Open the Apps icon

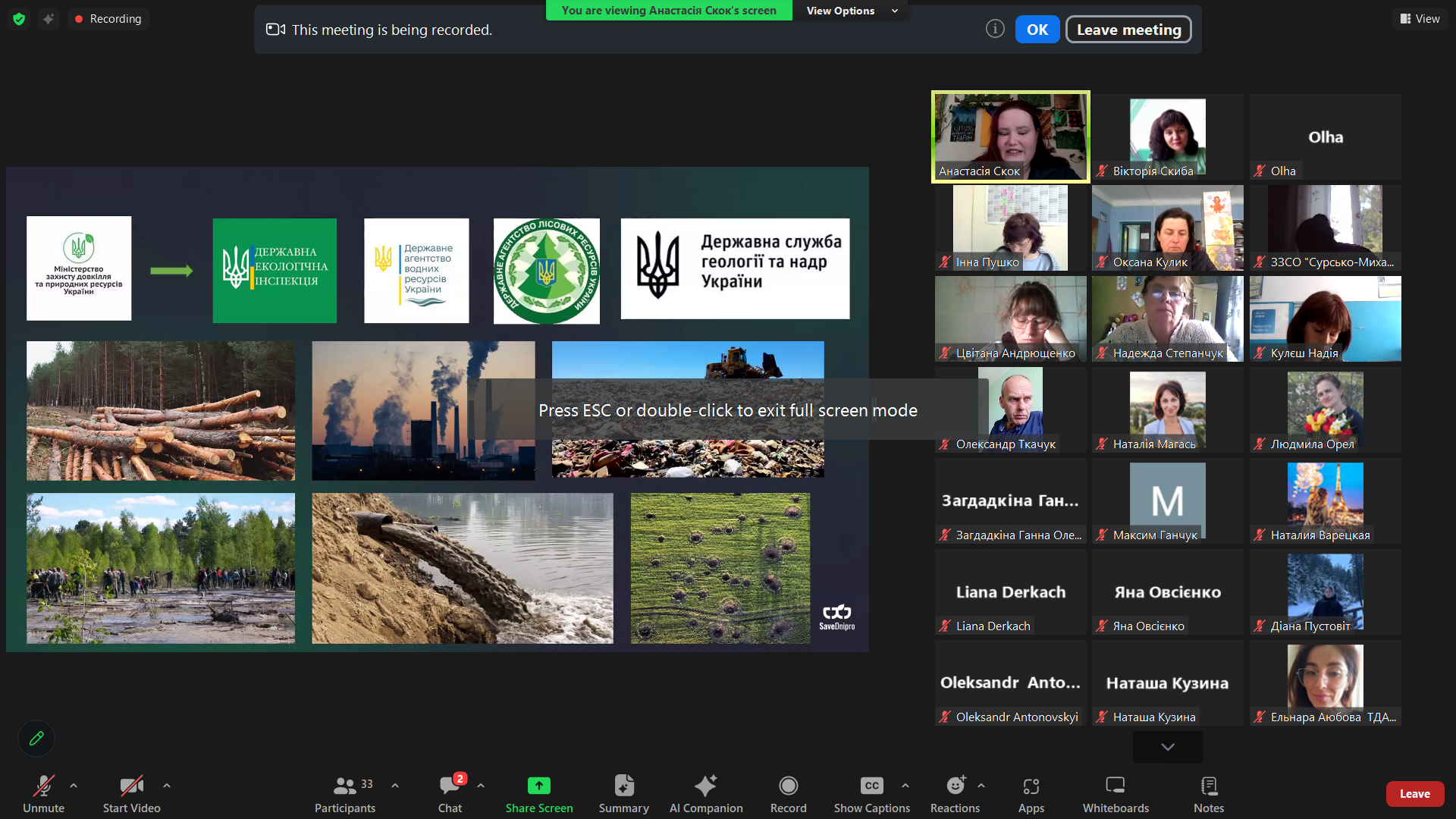pyautogui.click(x=1031, y=786)
